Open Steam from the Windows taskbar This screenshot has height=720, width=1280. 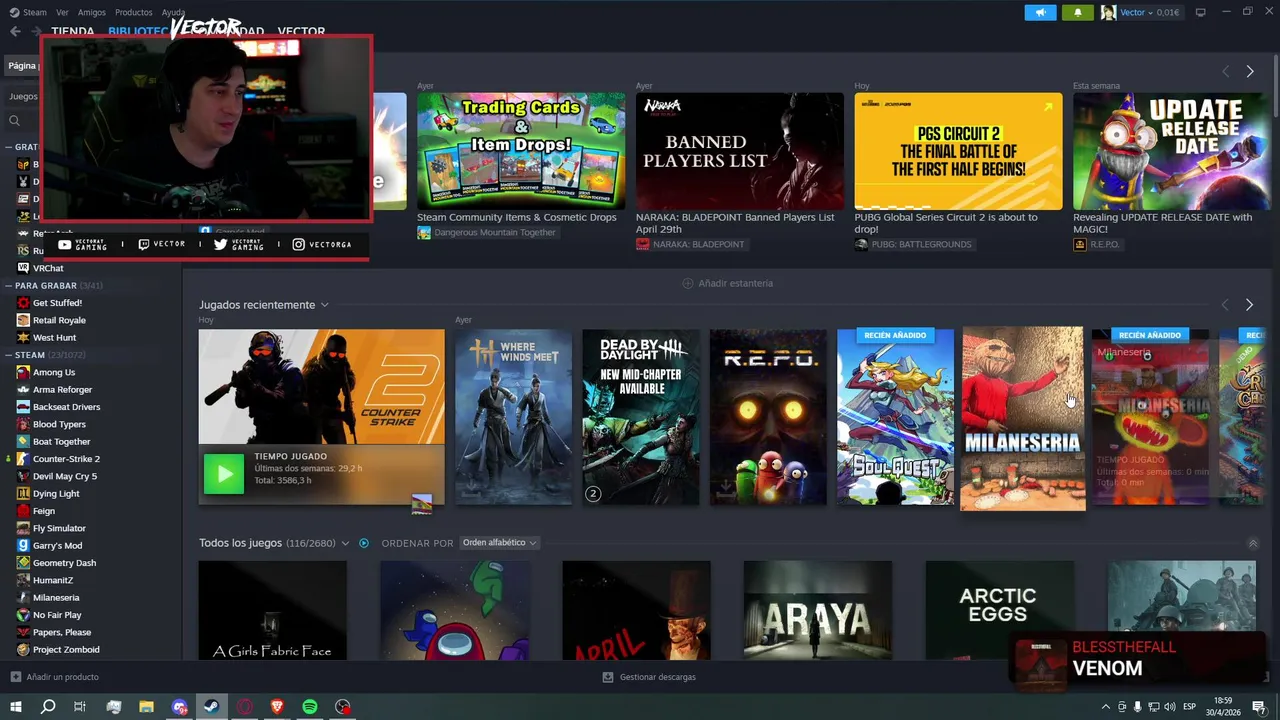[211, 707]
